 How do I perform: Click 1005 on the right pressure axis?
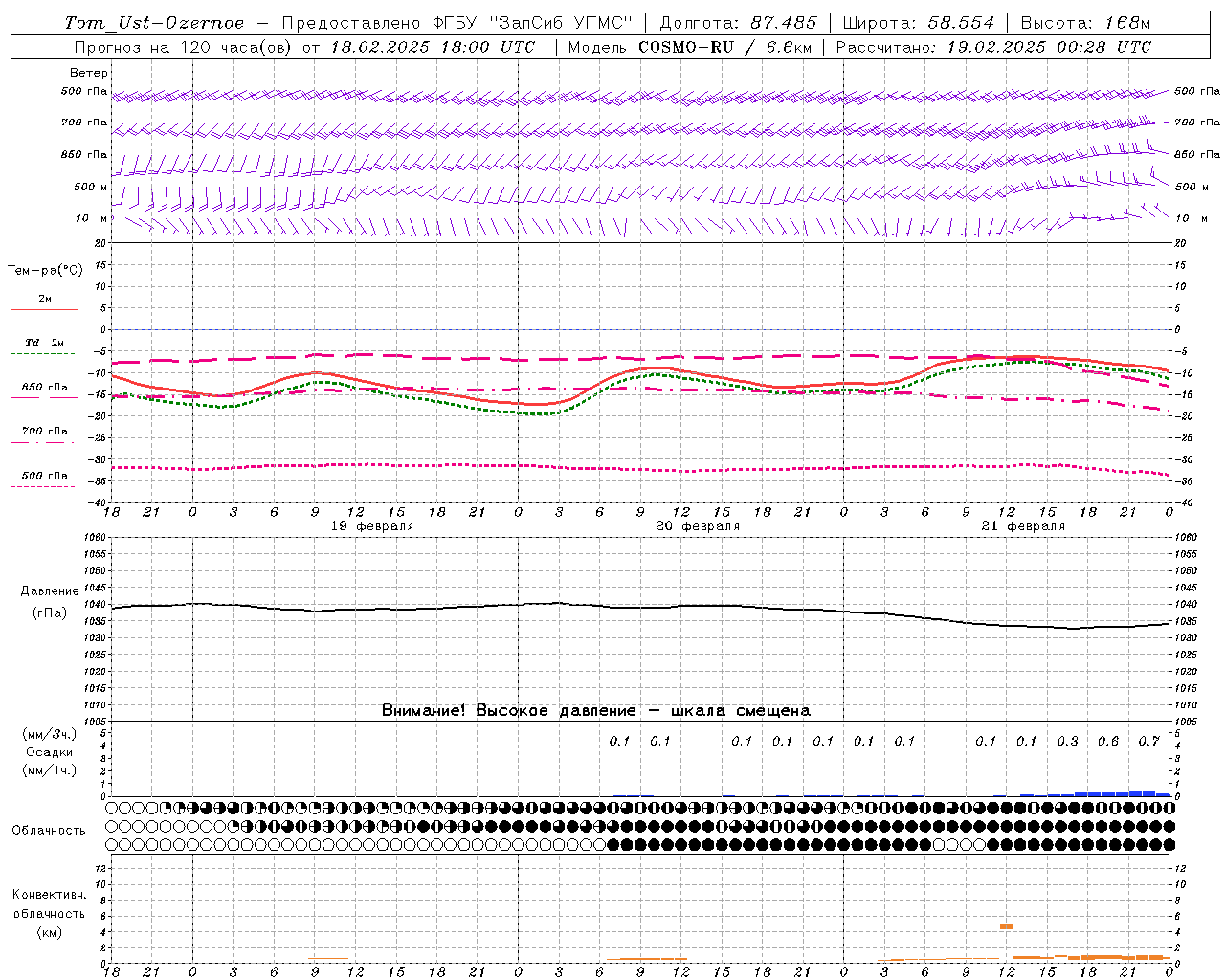click(1185, 722)
